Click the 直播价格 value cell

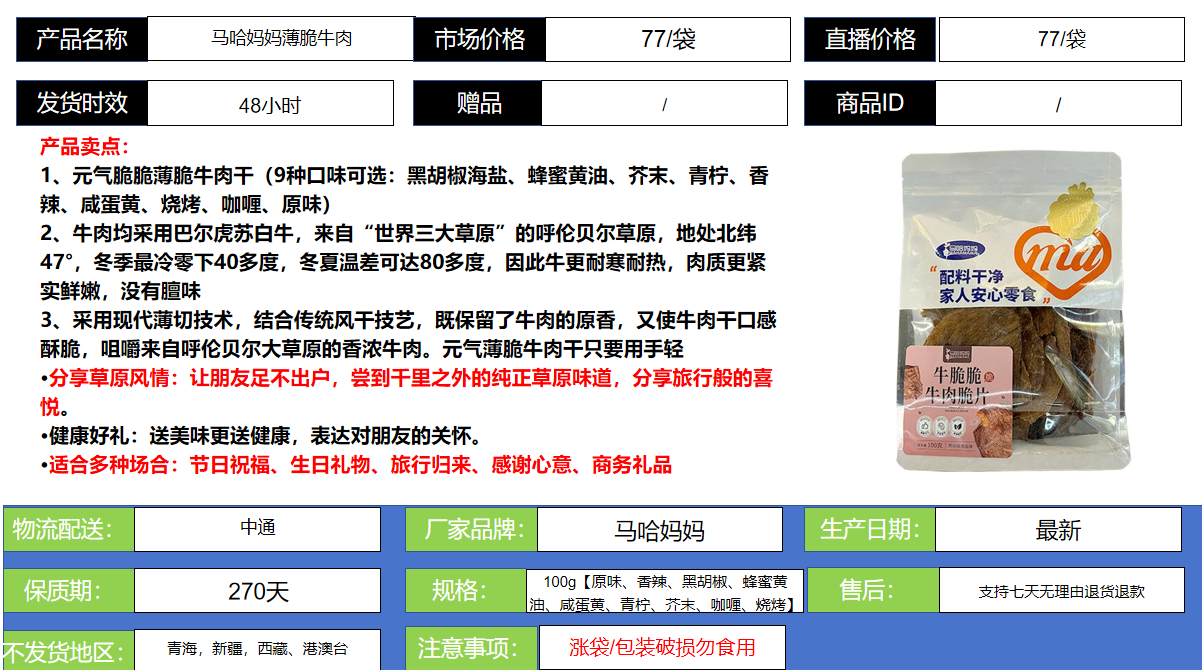coord(1061,39)
